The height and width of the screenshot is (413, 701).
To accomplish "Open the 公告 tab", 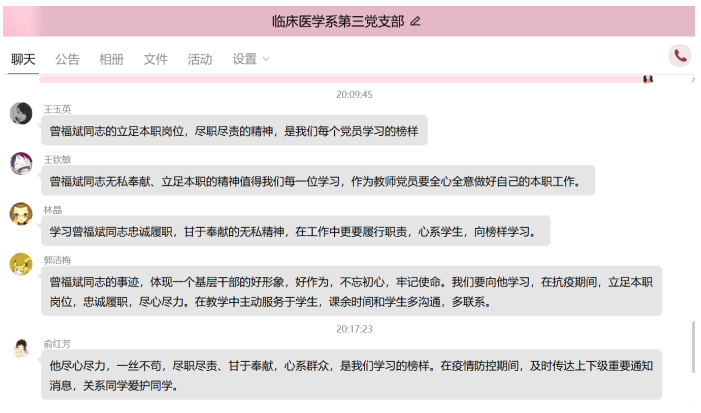I will (67, 59).
